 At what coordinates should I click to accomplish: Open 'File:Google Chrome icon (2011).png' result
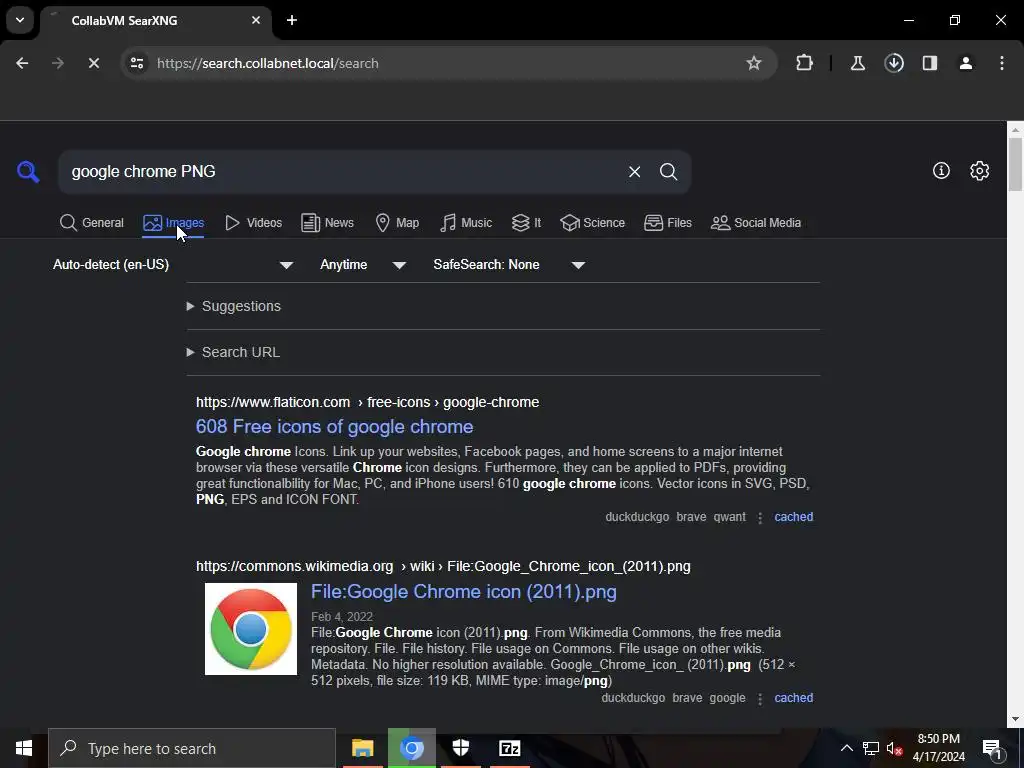pyautogui.click(x=464, y=592)
